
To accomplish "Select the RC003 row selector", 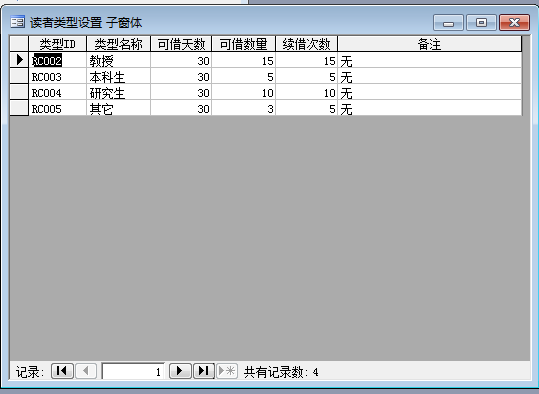I will click(19, 76).
